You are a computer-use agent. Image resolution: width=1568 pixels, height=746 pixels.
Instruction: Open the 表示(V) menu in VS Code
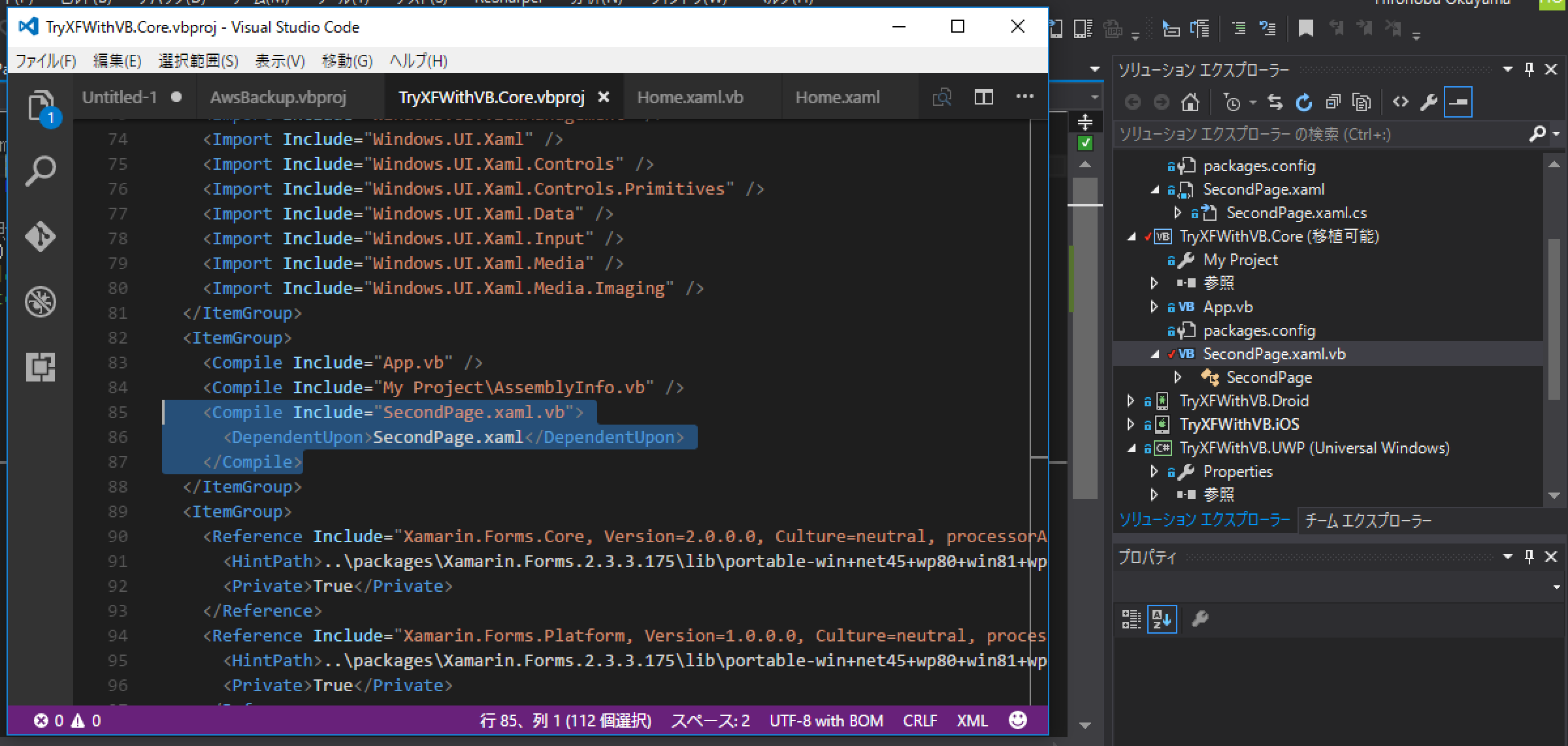(280, 61)
